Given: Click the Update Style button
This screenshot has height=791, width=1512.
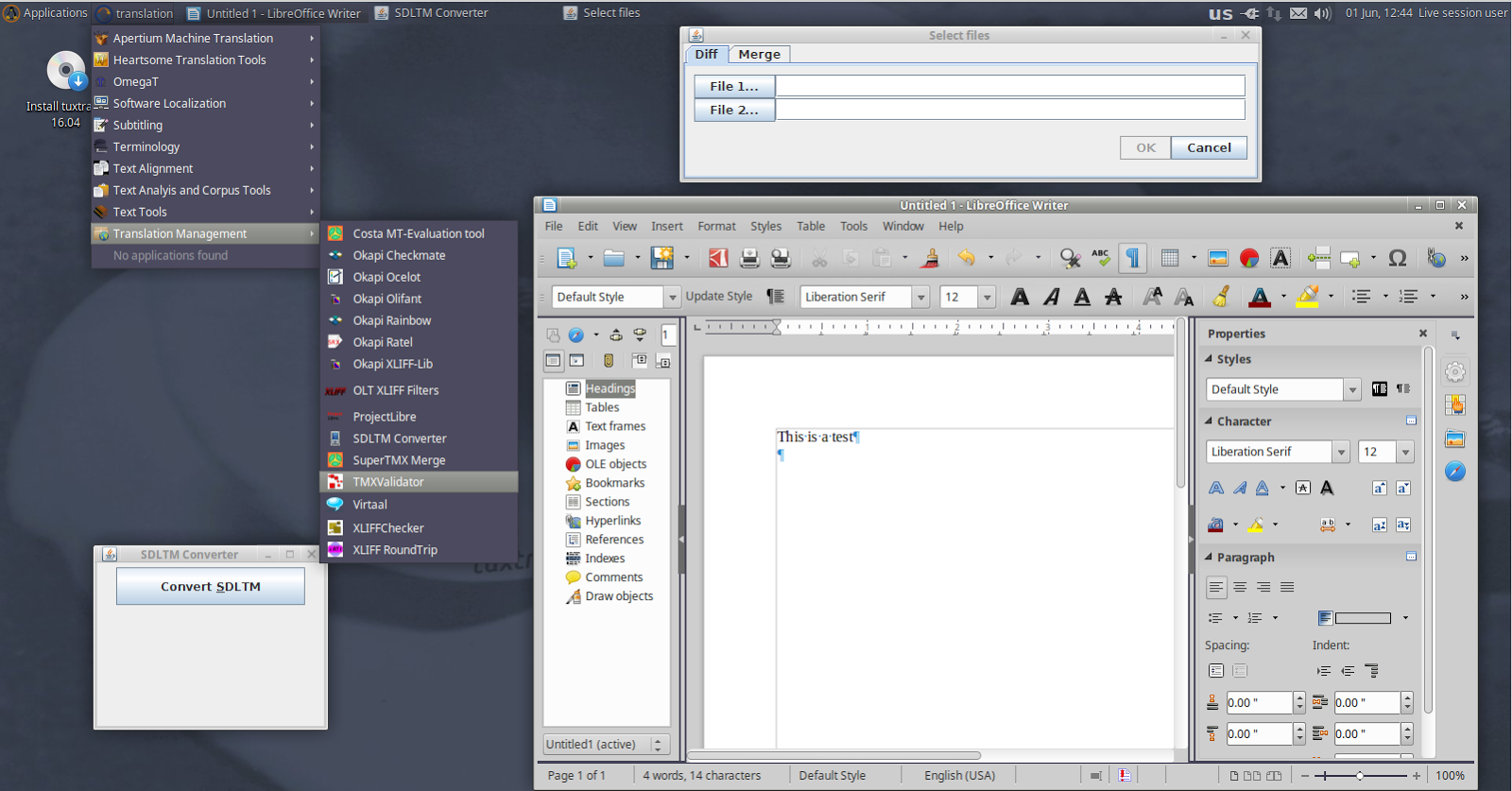Looking at the screenshot, I should coord(719,296).
